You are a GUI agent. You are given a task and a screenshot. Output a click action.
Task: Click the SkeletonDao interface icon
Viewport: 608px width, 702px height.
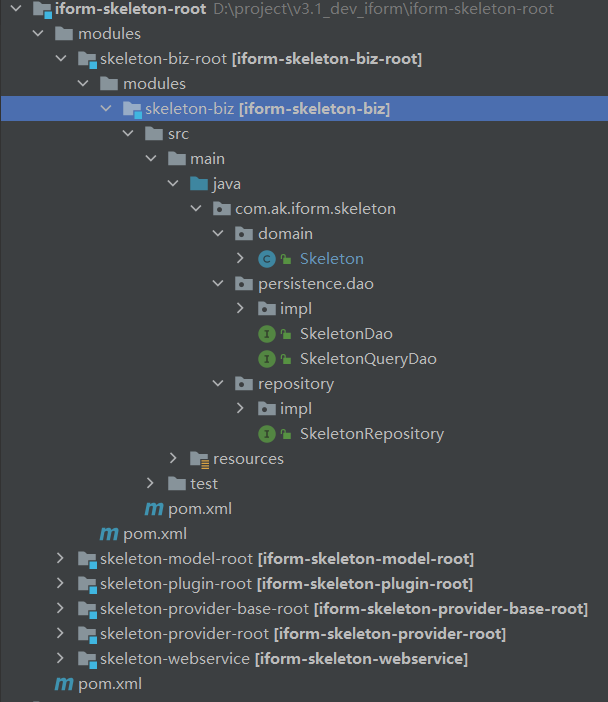[266, 334]
